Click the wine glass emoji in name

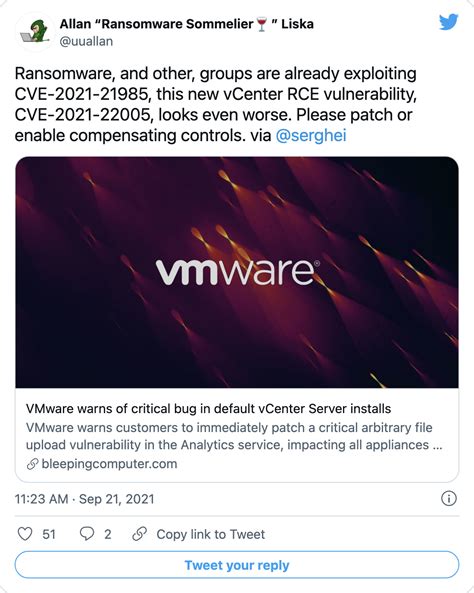coord(261,25)
